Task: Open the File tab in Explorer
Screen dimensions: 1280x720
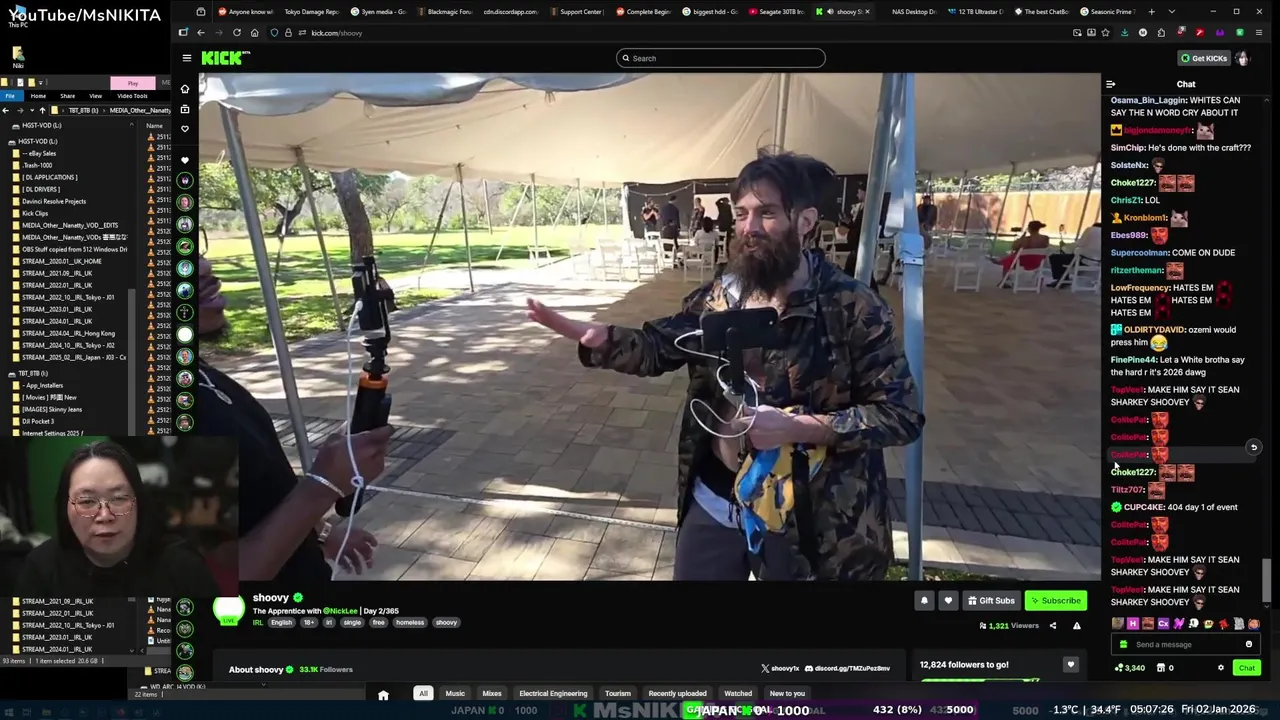Action: (9, 96)
